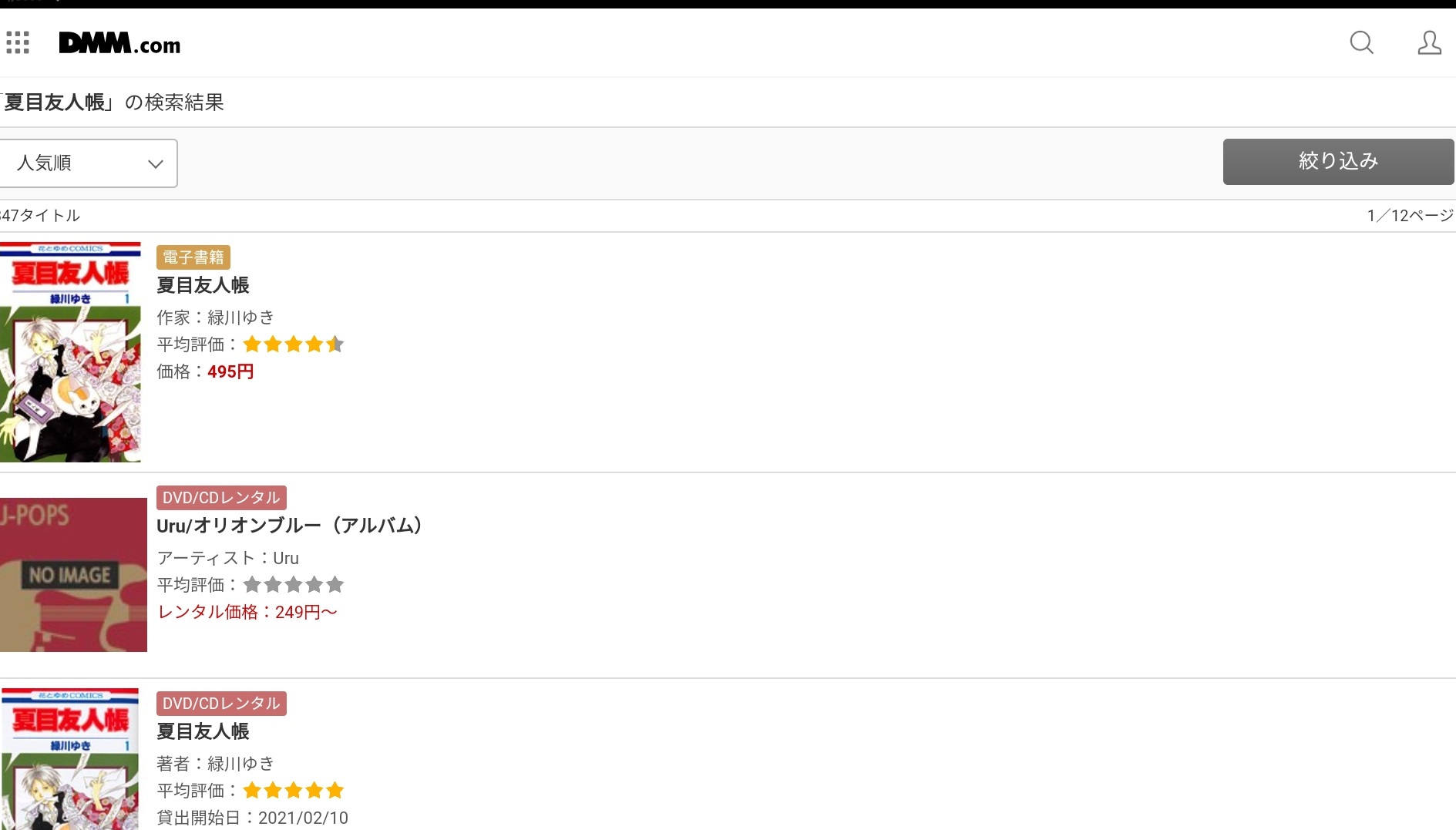Click the 495円 price of the e-book
The height and width of the screenshot is (830, 1456).
tap(230, 371)
